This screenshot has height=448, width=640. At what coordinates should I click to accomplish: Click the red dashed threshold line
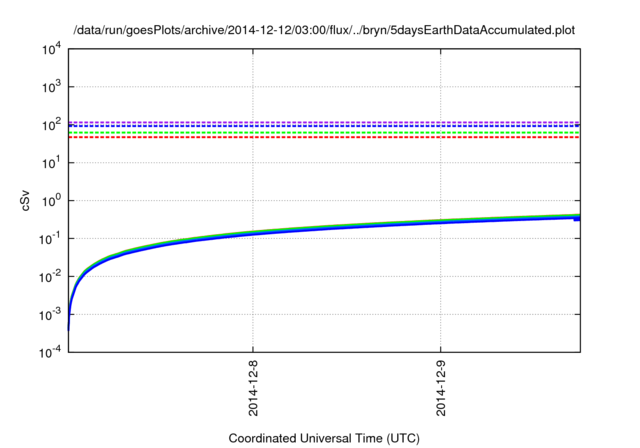click(x=324, y=138)
